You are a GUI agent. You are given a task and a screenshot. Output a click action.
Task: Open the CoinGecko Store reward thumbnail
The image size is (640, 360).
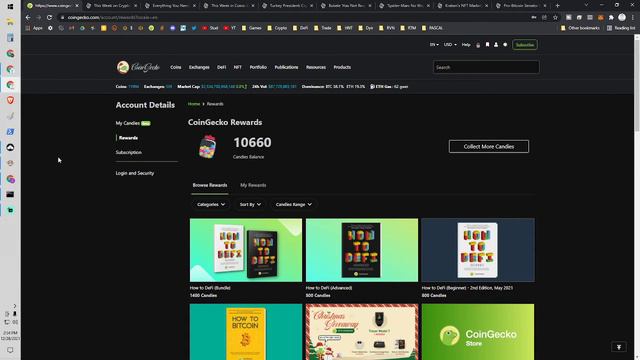[x=478, y=332]
